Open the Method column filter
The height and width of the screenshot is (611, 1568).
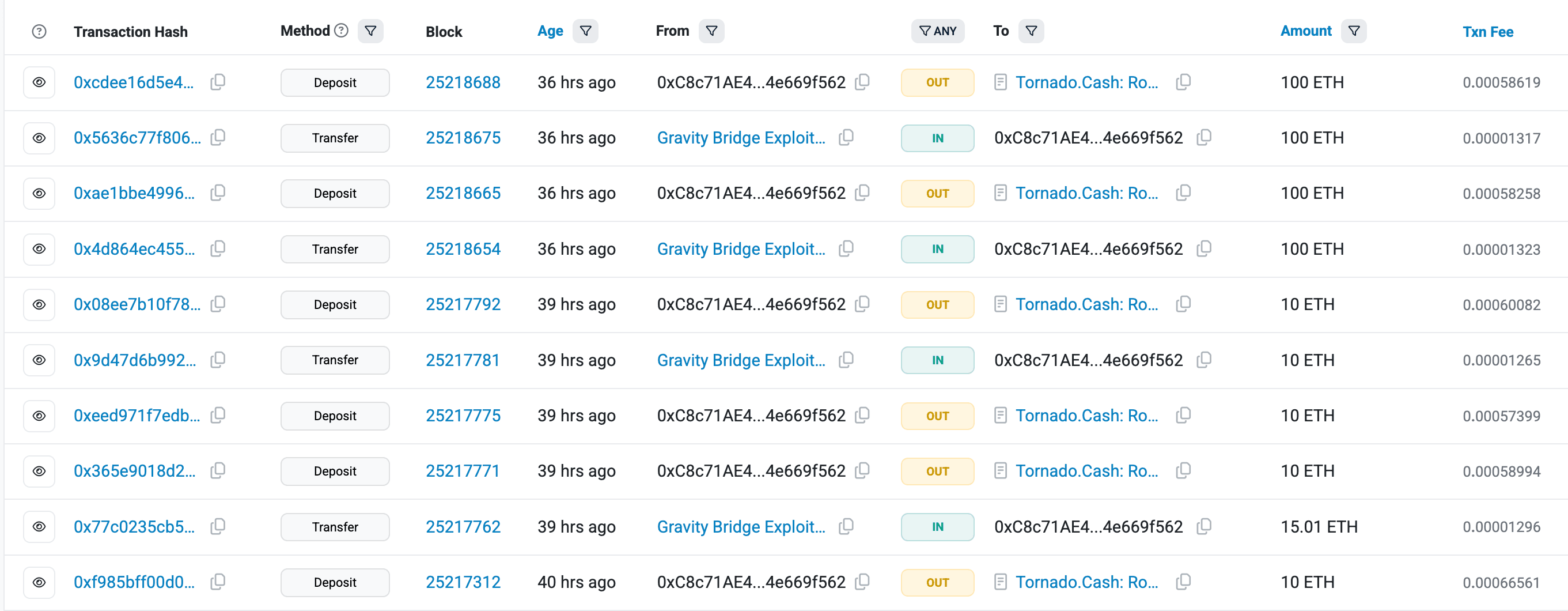point(371,31)
